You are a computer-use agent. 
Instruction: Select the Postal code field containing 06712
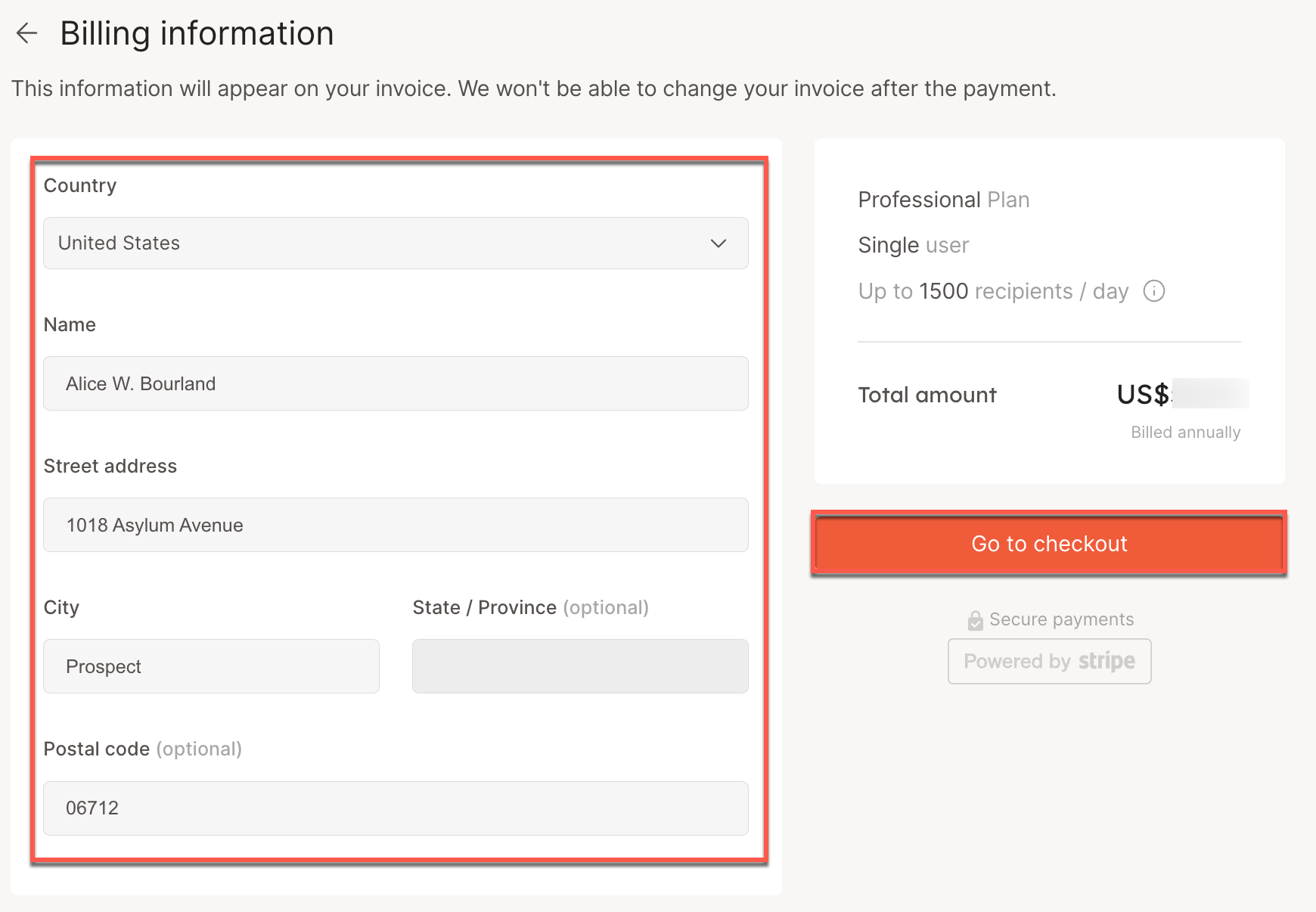tap(396, 808)
